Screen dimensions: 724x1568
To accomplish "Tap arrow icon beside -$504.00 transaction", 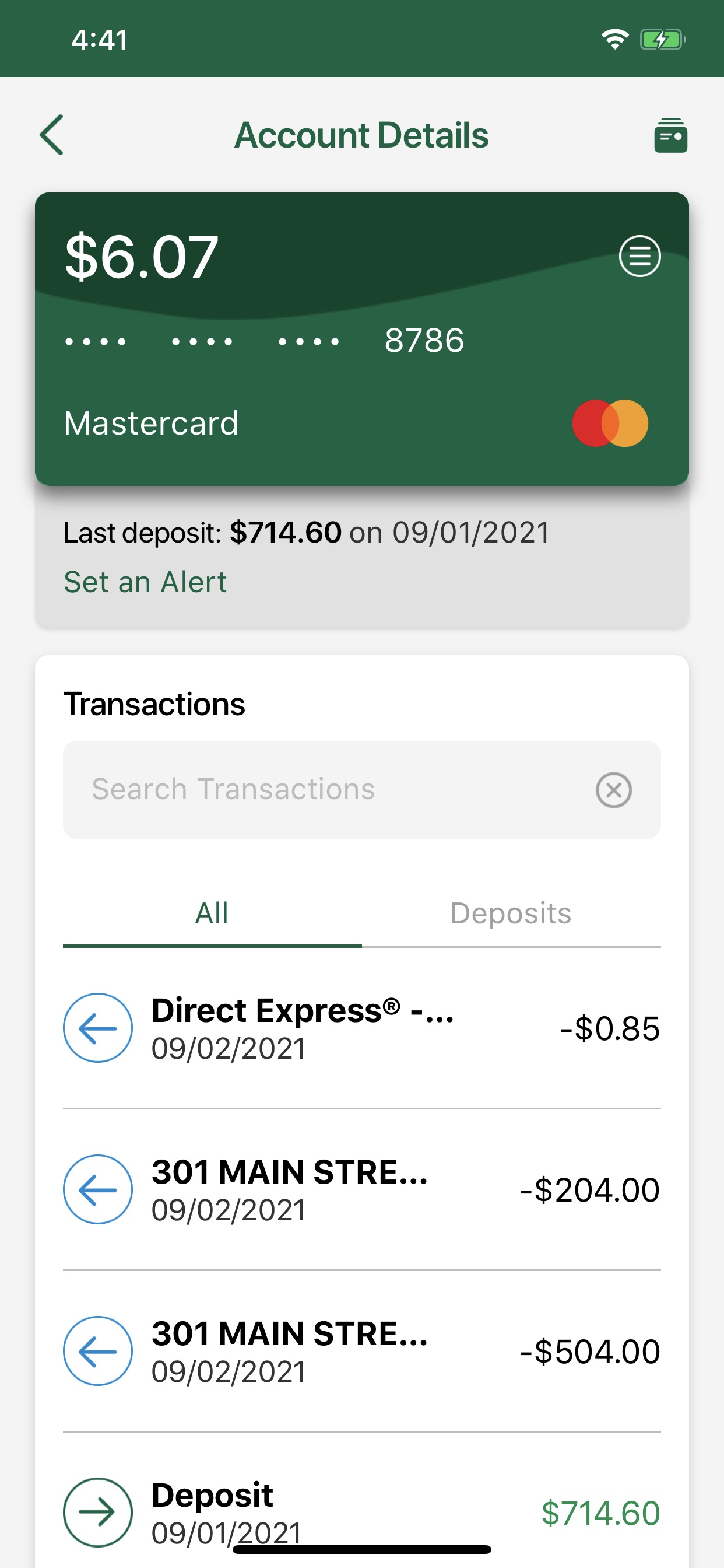I will click(x=98, y=1350).
